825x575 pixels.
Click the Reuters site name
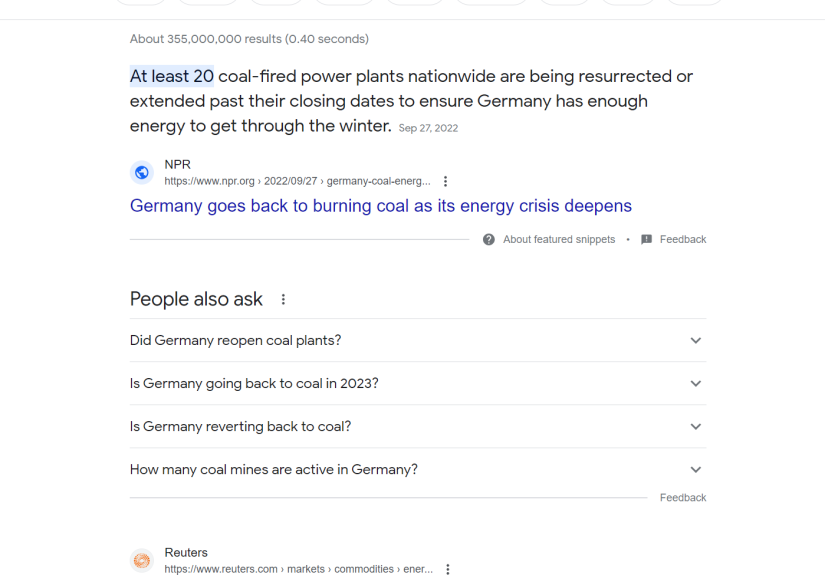pos(186,553)
